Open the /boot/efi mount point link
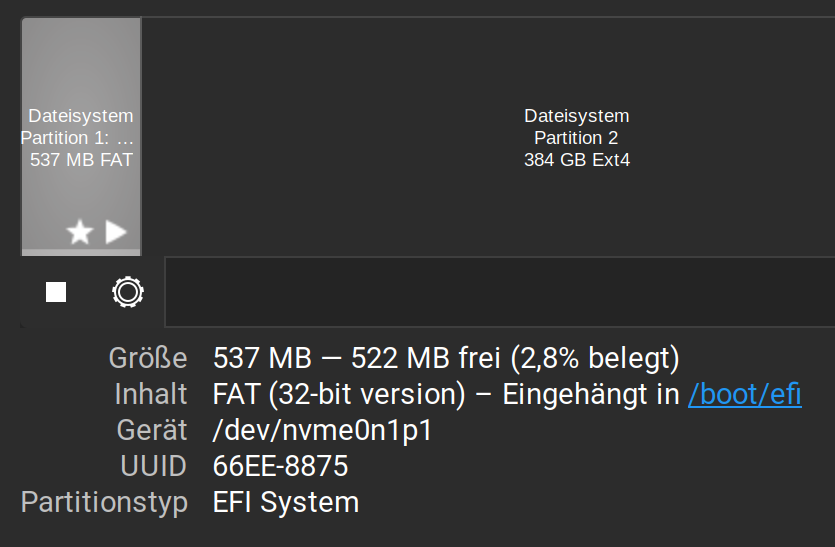 click(x=744, y=394)
